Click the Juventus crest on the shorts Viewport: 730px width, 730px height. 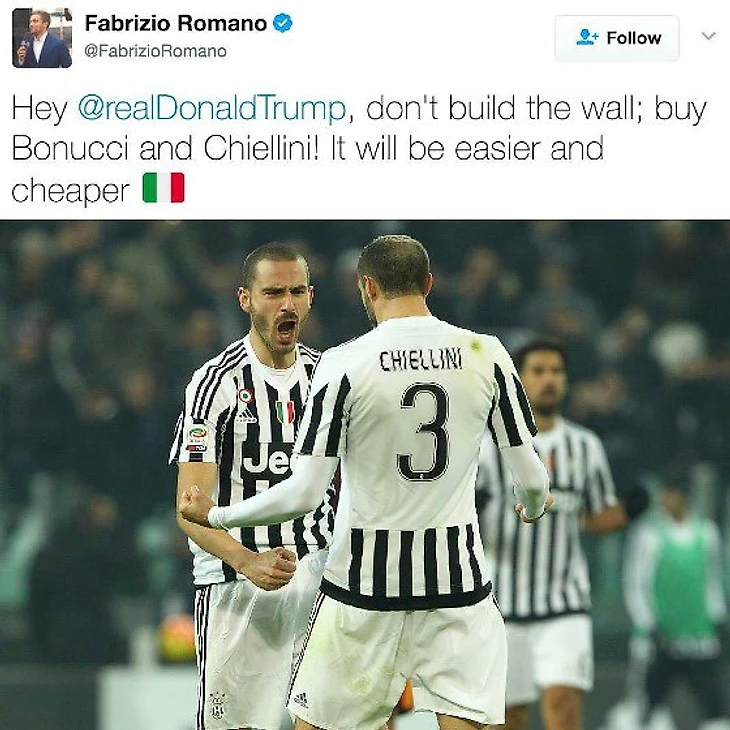click(217, 706)
